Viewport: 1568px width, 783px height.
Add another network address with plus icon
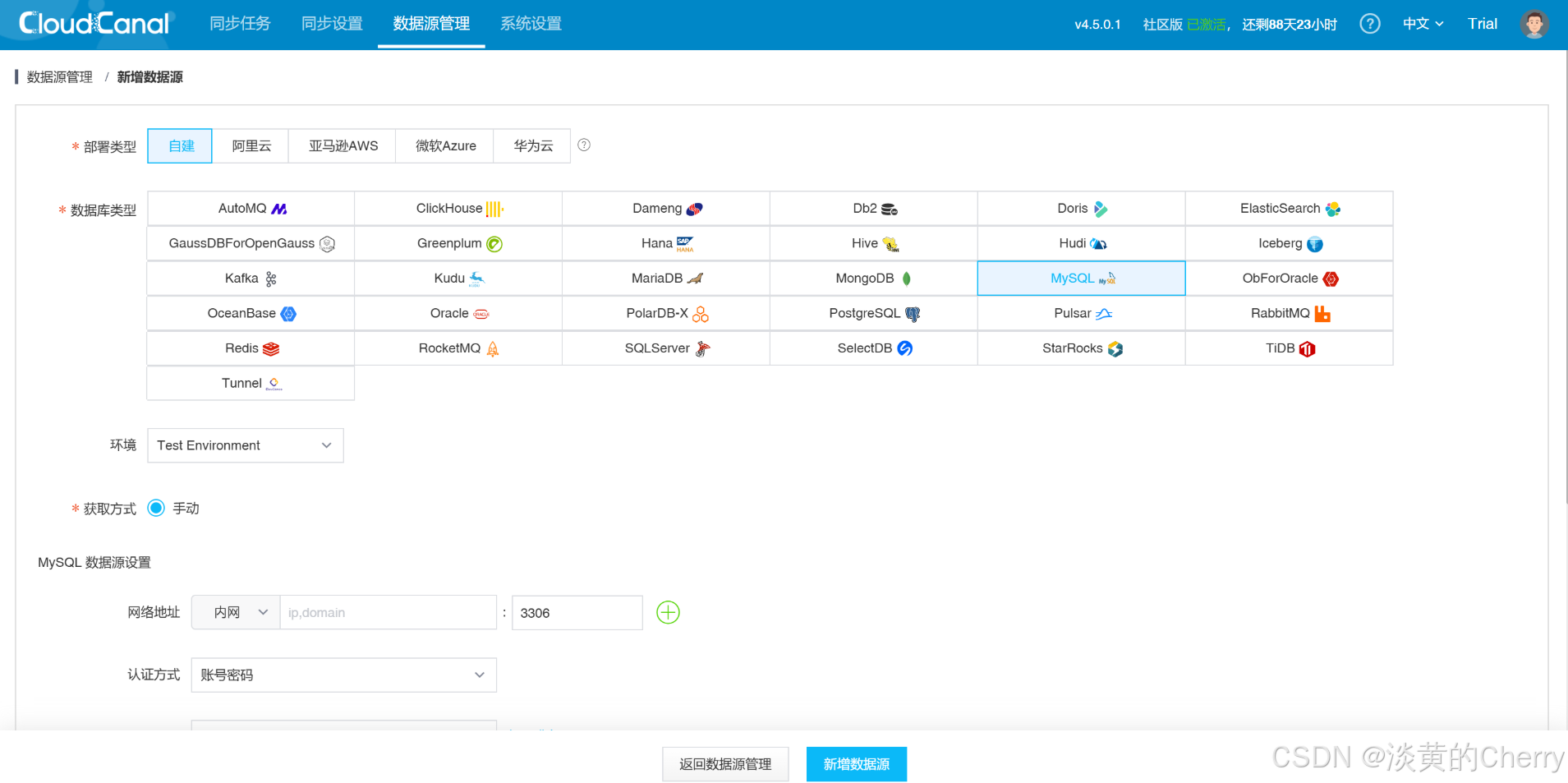(x=668, y=613)
